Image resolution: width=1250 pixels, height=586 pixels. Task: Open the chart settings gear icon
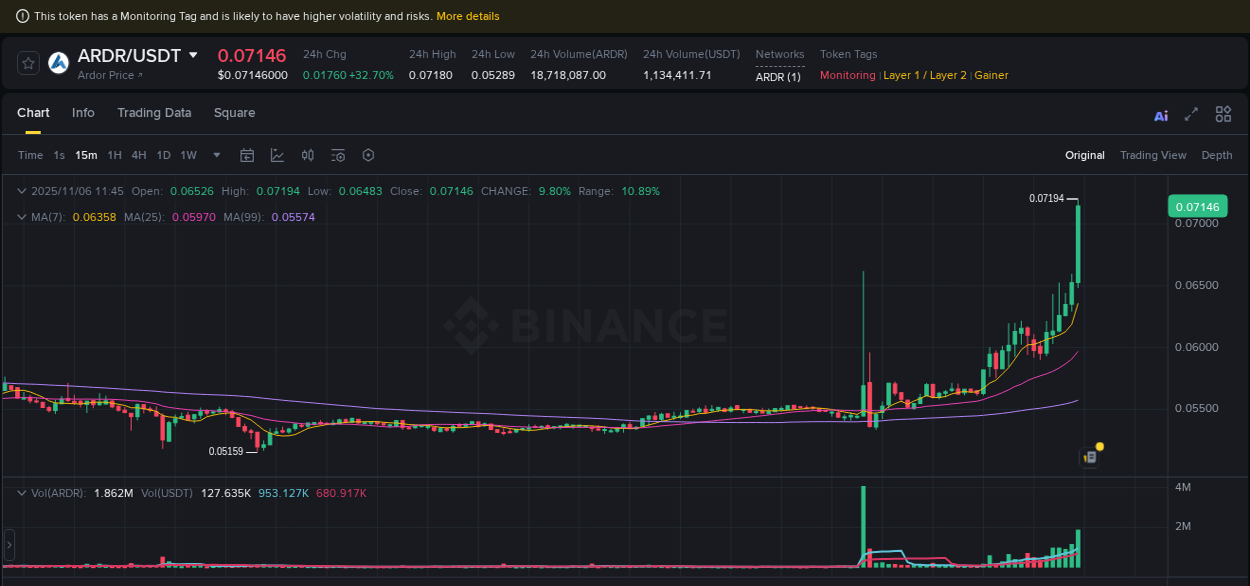coord(367,155)
